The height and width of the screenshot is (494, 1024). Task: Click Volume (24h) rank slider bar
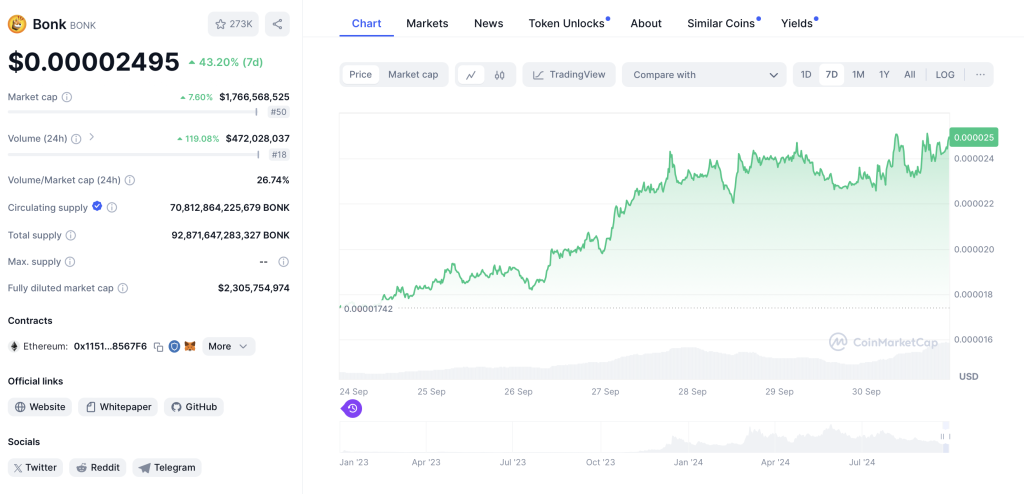pyautogui.click(x=133, y=154)
